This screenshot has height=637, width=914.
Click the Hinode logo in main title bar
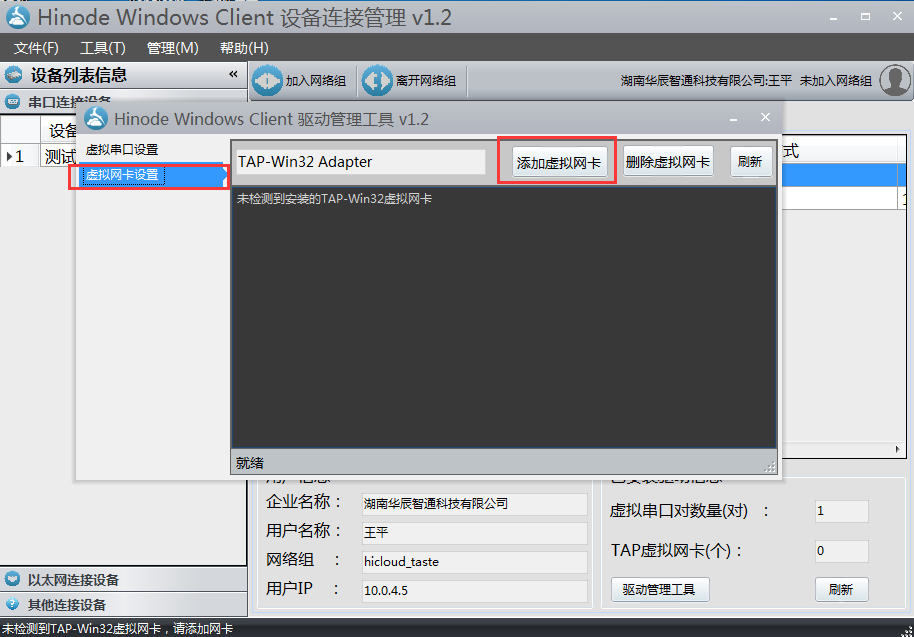[20, 16]
